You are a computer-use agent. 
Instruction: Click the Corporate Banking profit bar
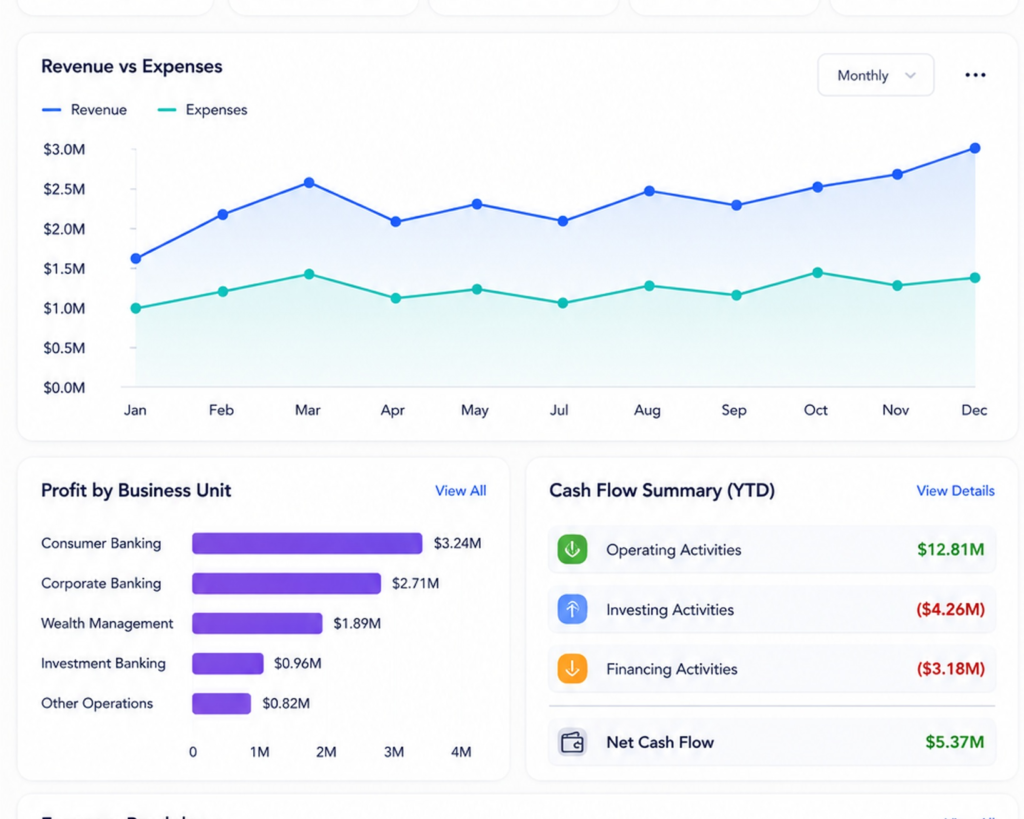point(286,583)
